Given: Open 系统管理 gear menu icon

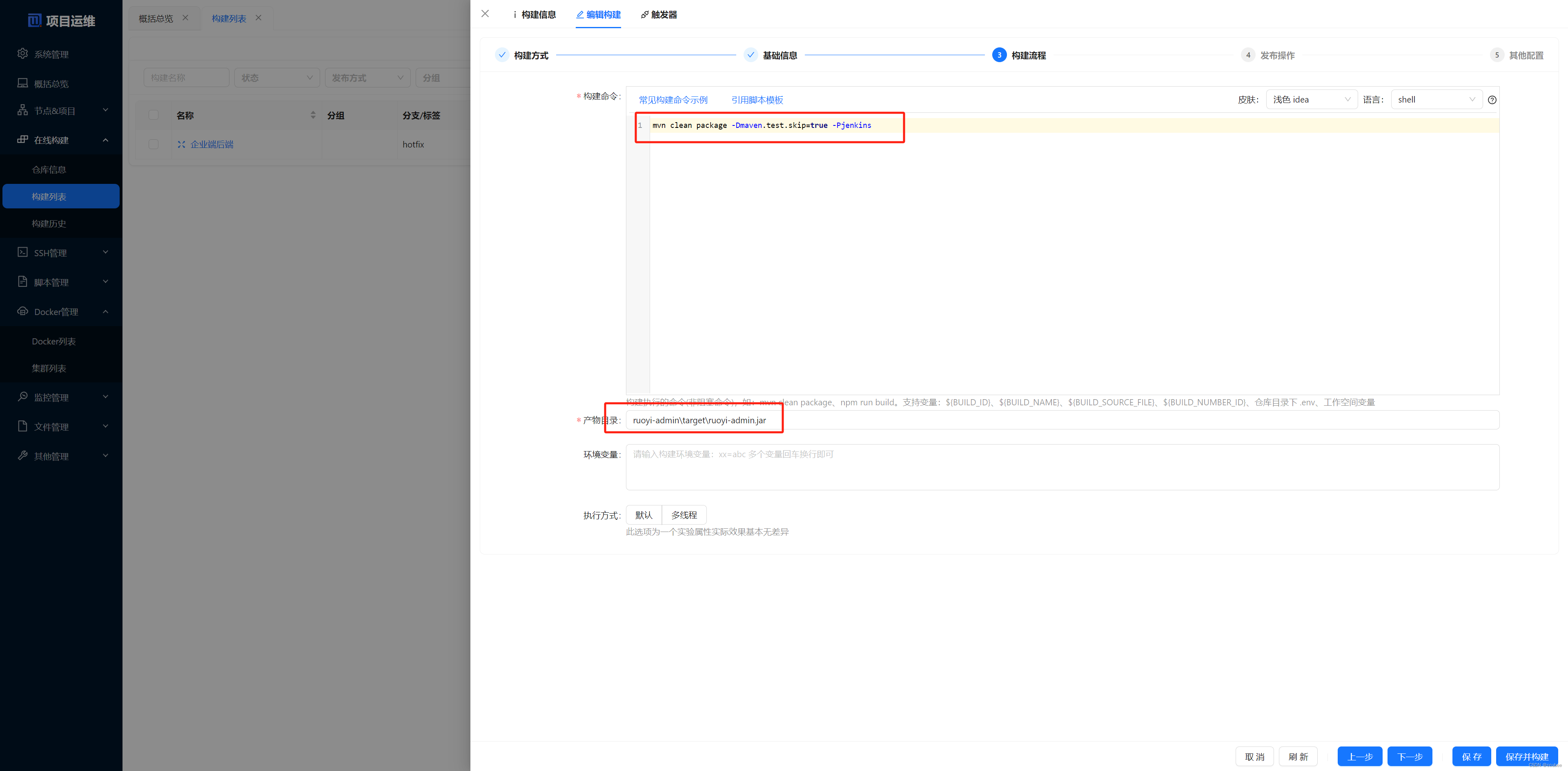Looking at the screenshot, I should [22, 54].
